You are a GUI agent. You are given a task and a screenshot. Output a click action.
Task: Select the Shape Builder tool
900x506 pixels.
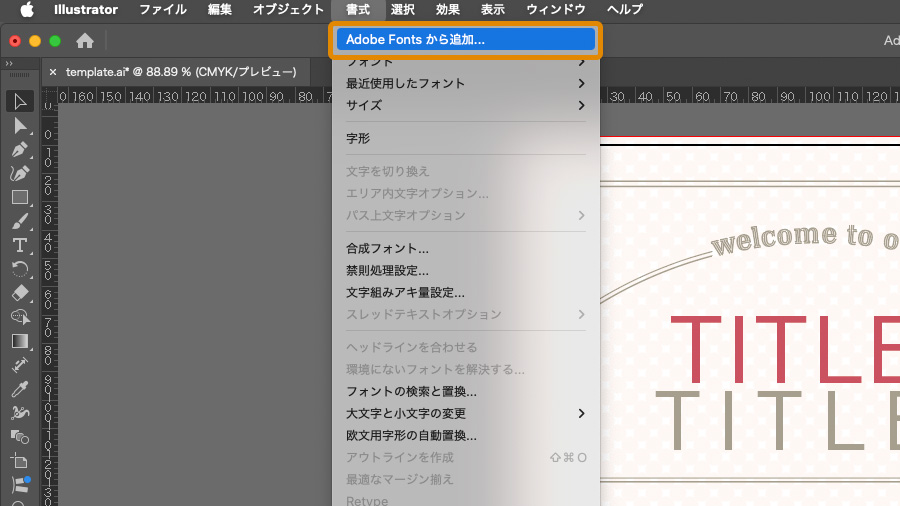20,317
